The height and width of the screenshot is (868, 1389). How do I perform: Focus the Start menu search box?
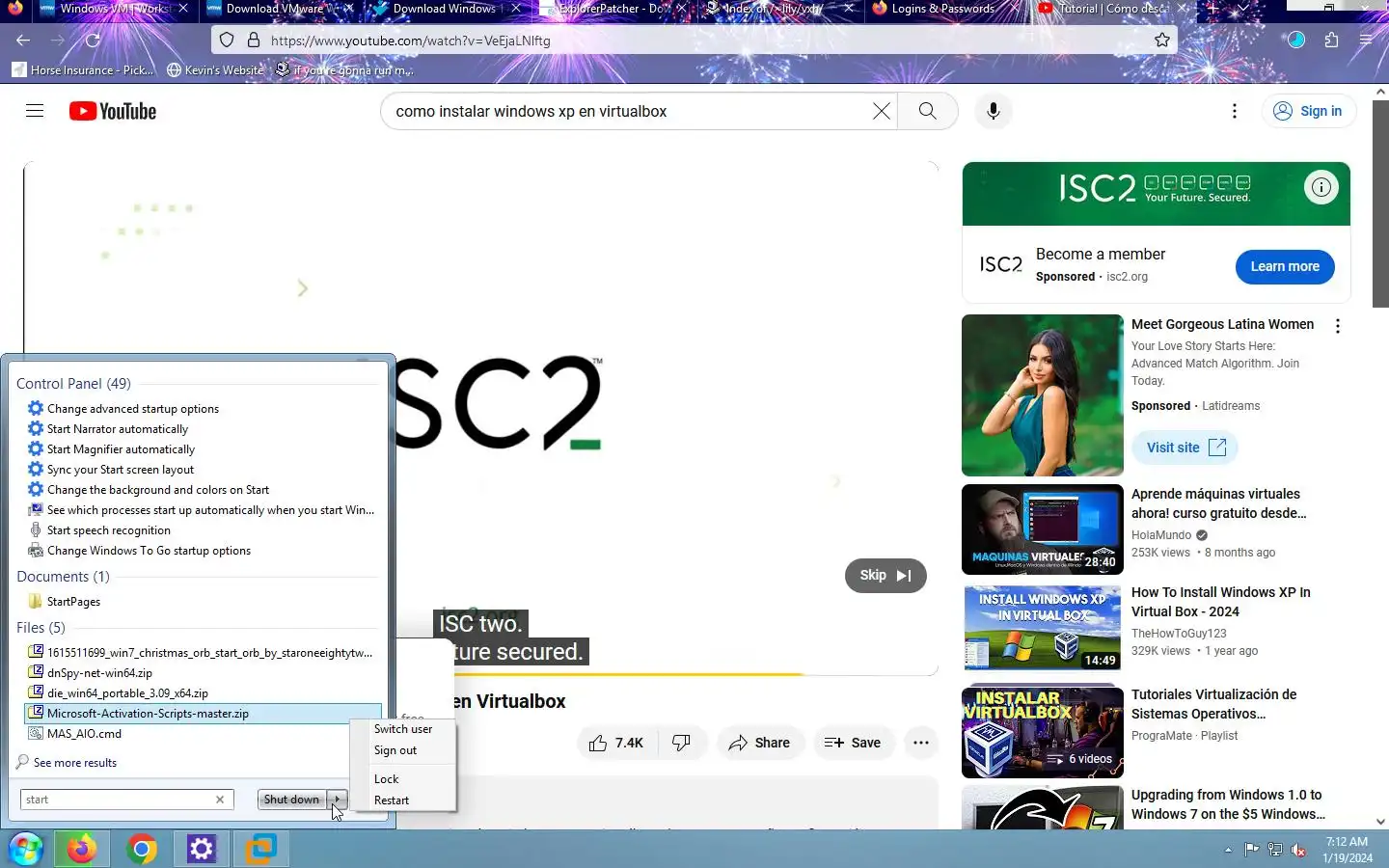tap(118, 800)
